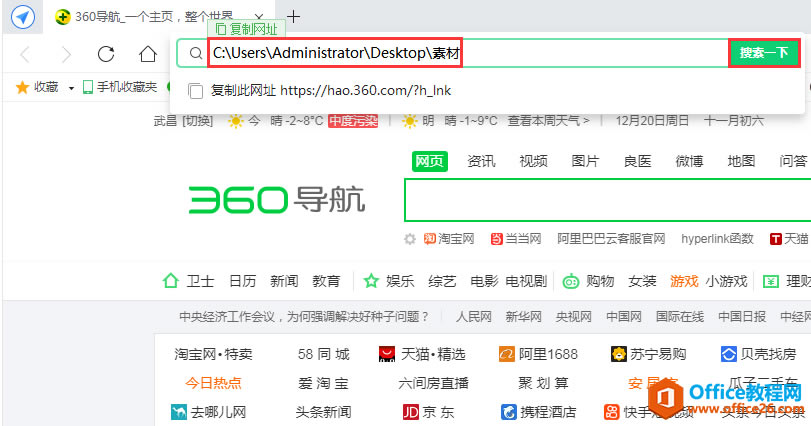Open 央视网 news site link

pos(574,316)
